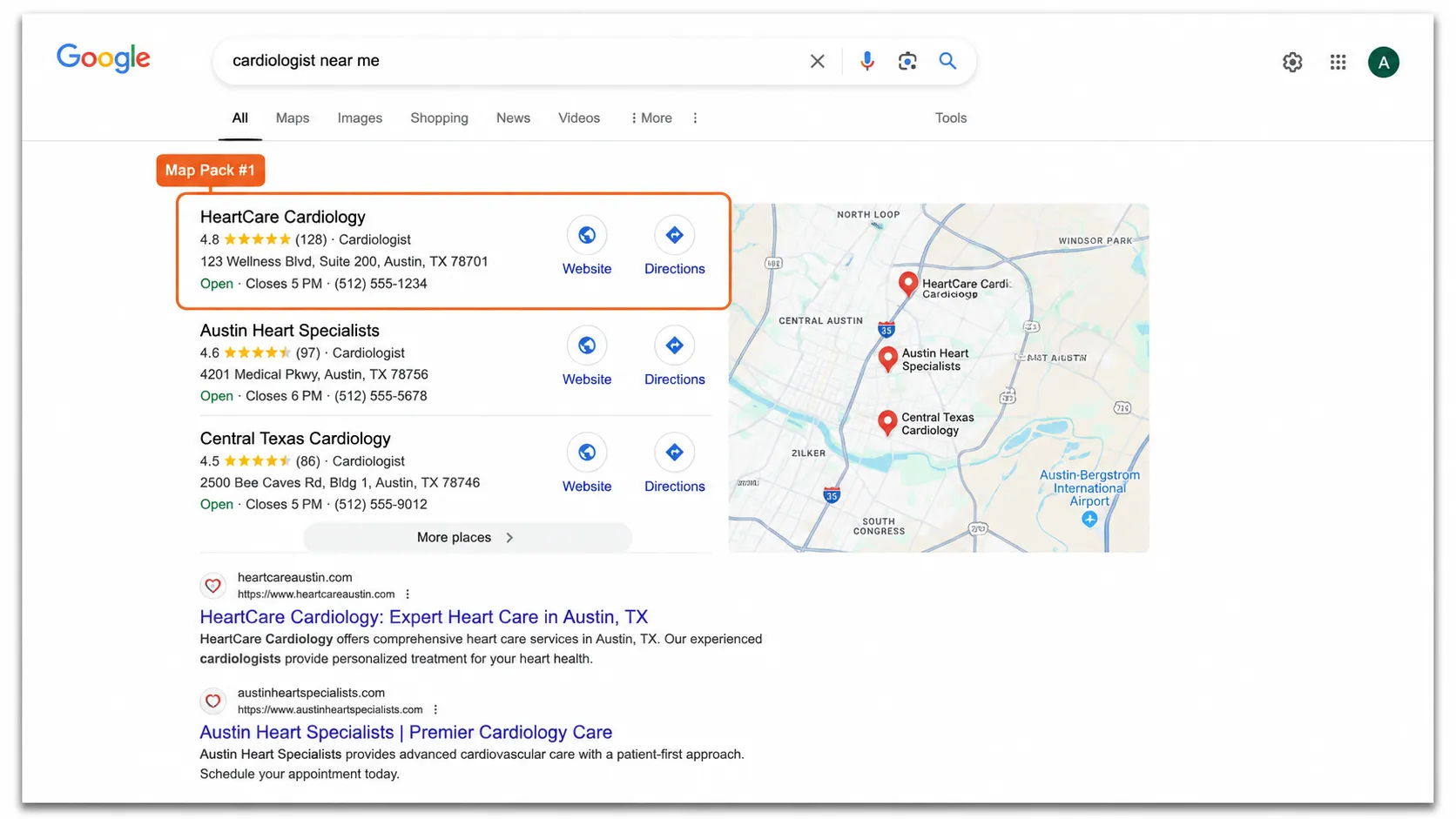Screen dimensions: 1456x819
Task: Open the Austin Heart Specialists Website globe icon
Action: tap(587, 346)
